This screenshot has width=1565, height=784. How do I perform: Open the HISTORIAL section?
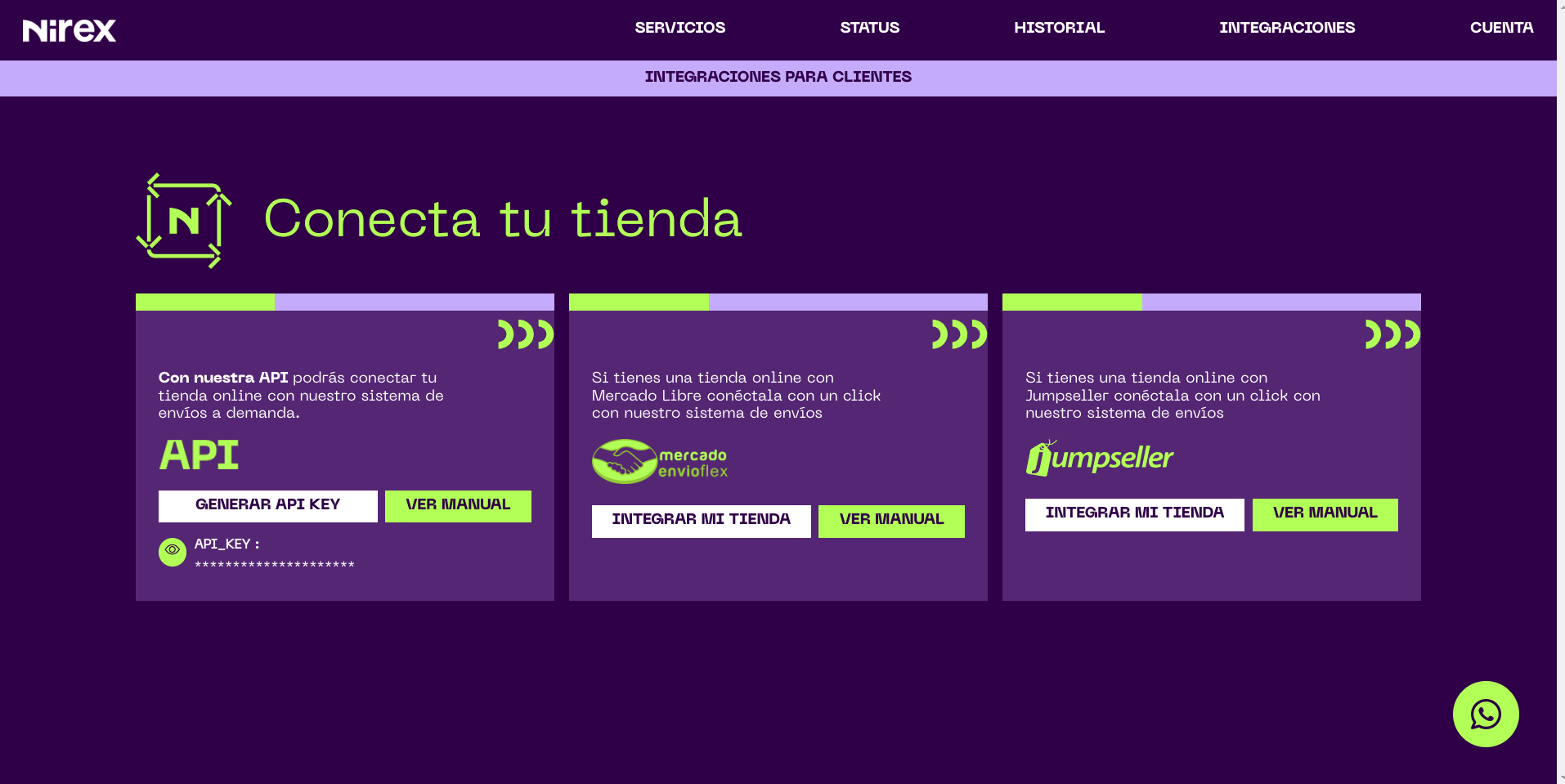tap(1059, 28)
